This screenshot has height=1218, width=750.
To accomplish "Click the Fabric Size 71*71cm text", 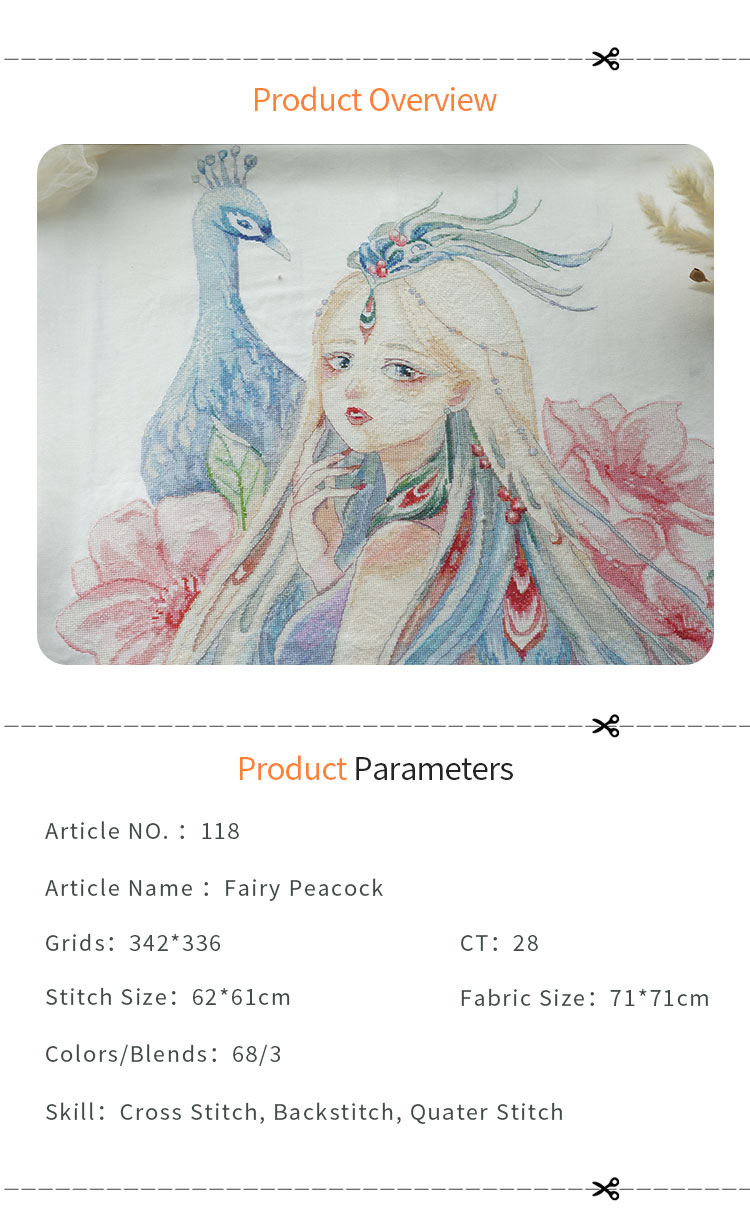I will pyautogui.click(x=584, y=998).
